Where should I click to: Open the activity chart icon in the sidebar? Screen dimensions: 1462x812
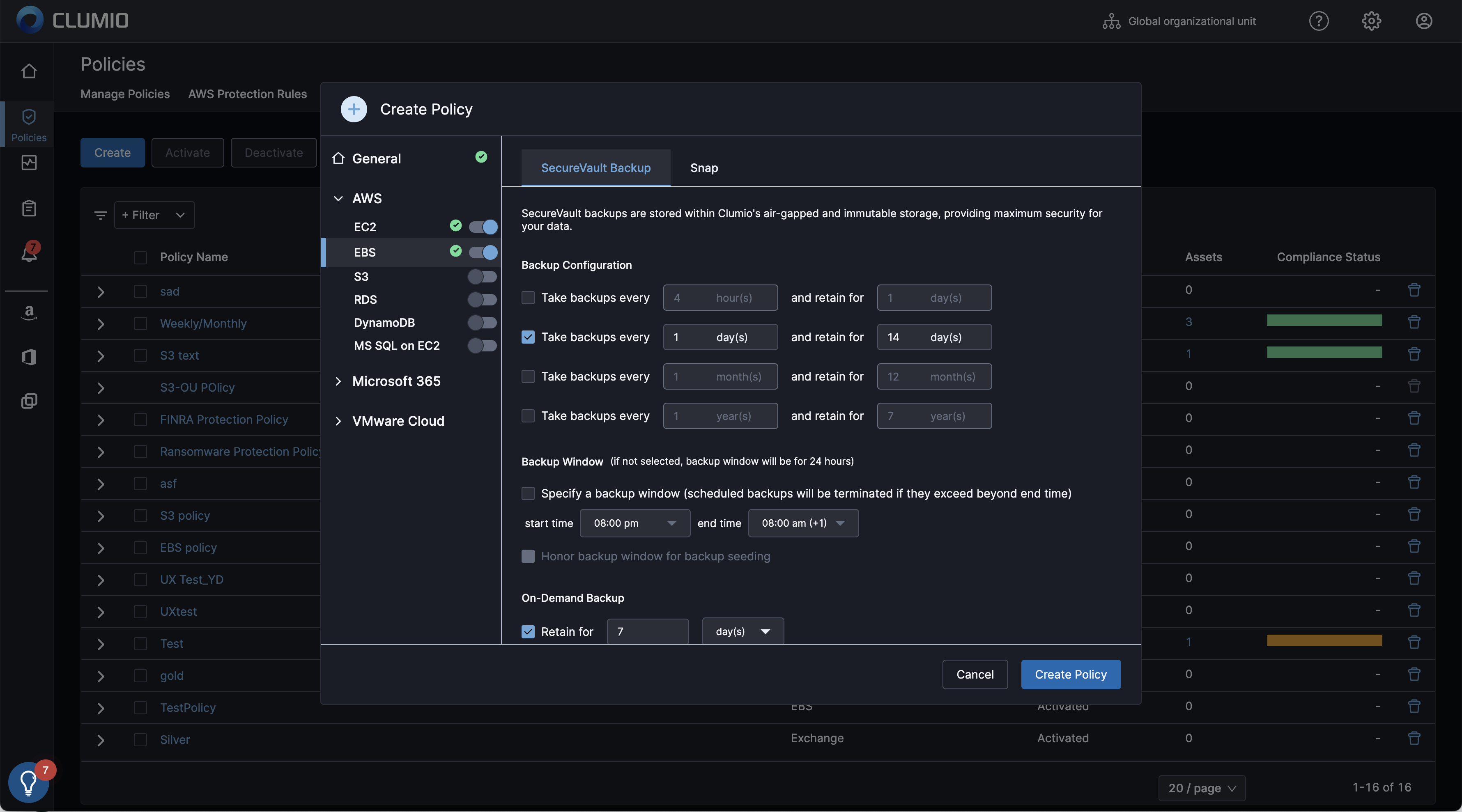pyautogui.click(x=29, y=163)
